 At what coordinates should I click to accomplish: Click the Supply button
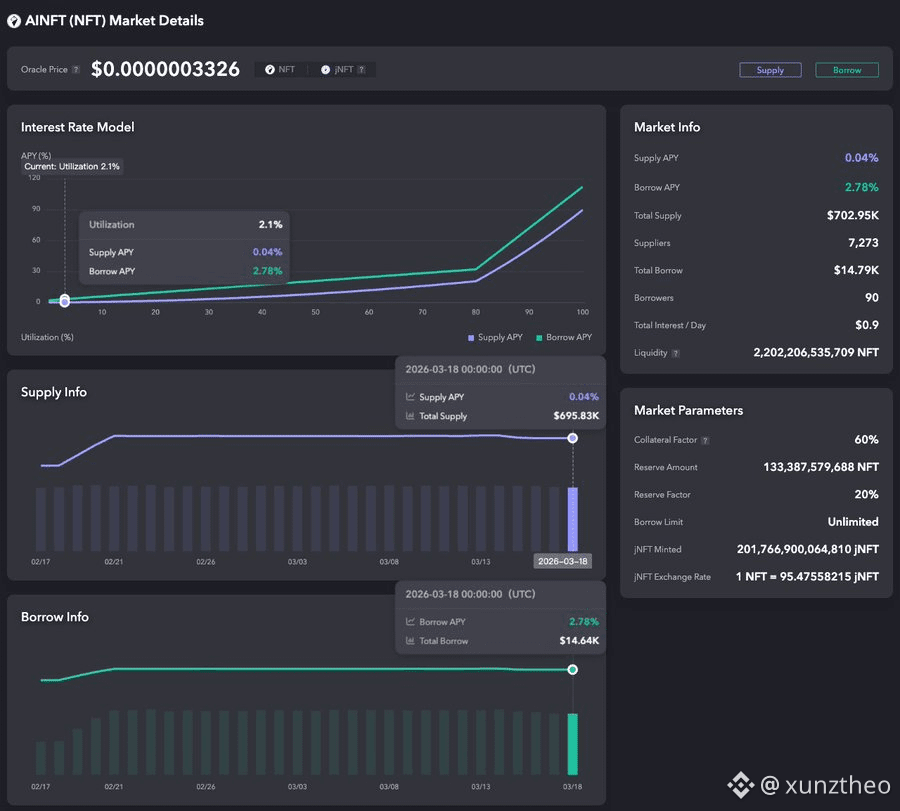click(770, 70)
